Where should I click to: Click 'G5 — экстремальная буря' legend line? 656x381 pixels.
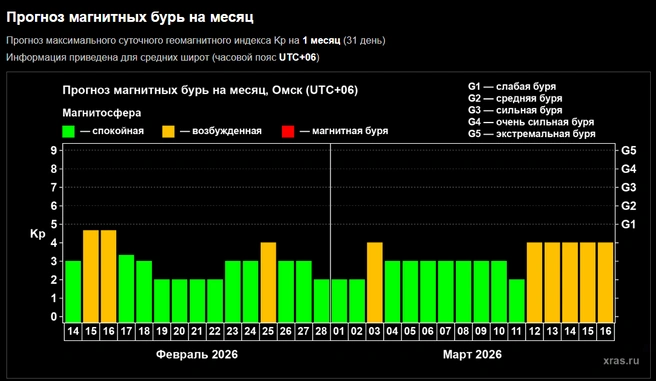pyautogui.click(x=531, y=134)
